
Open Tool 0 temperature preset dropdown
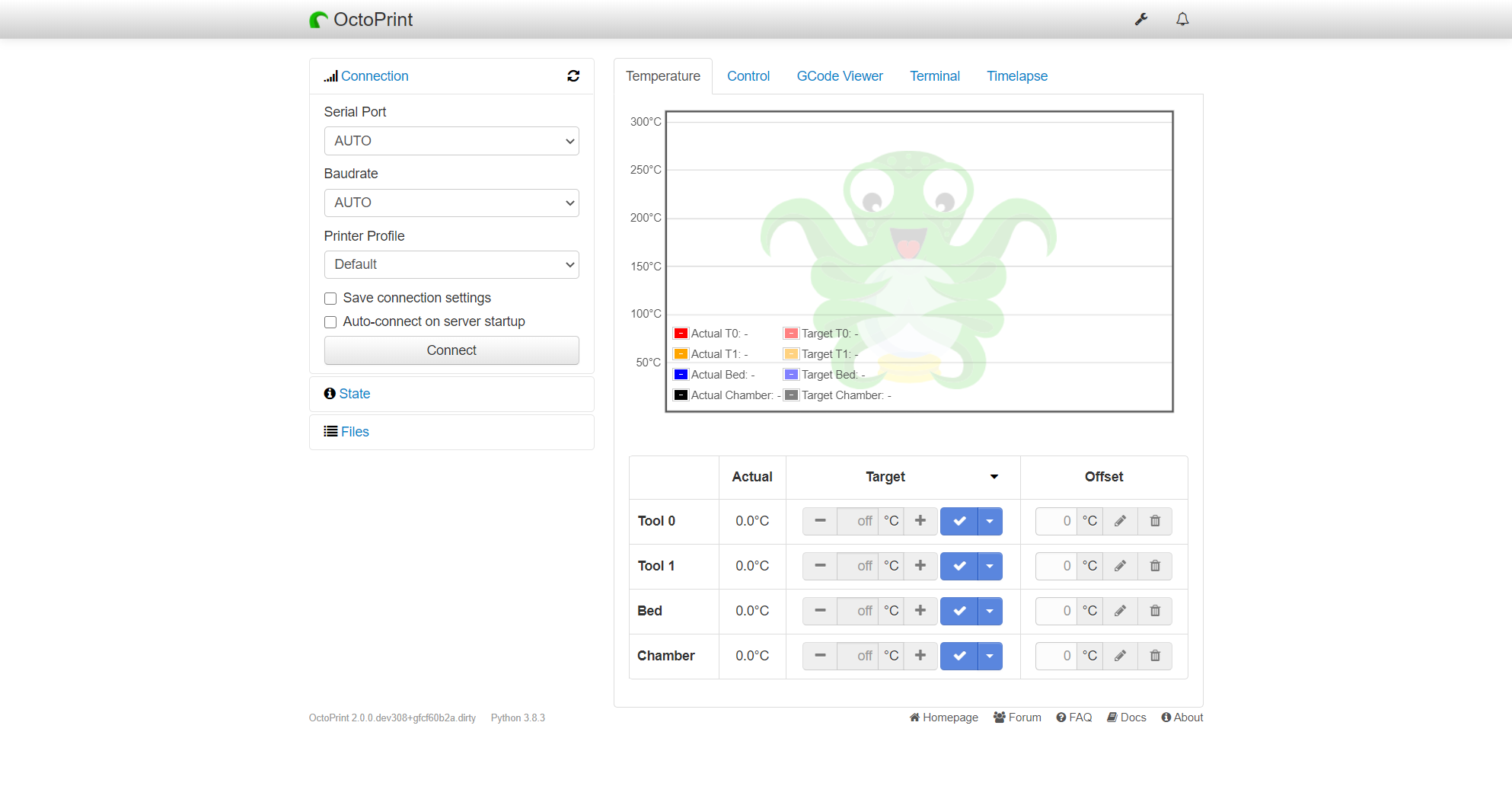pyautogui.click(x=990, y=521)
